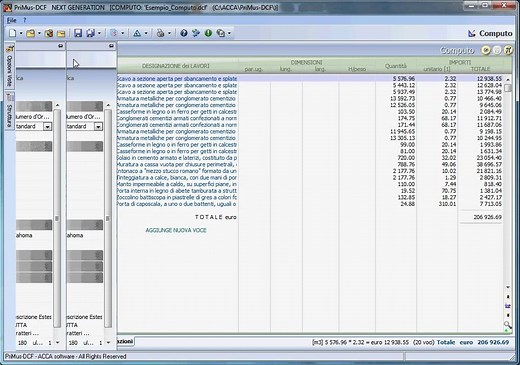The image size is (520, 365).
Task: Click the green info circle icon
Action: tap(208, 33)
